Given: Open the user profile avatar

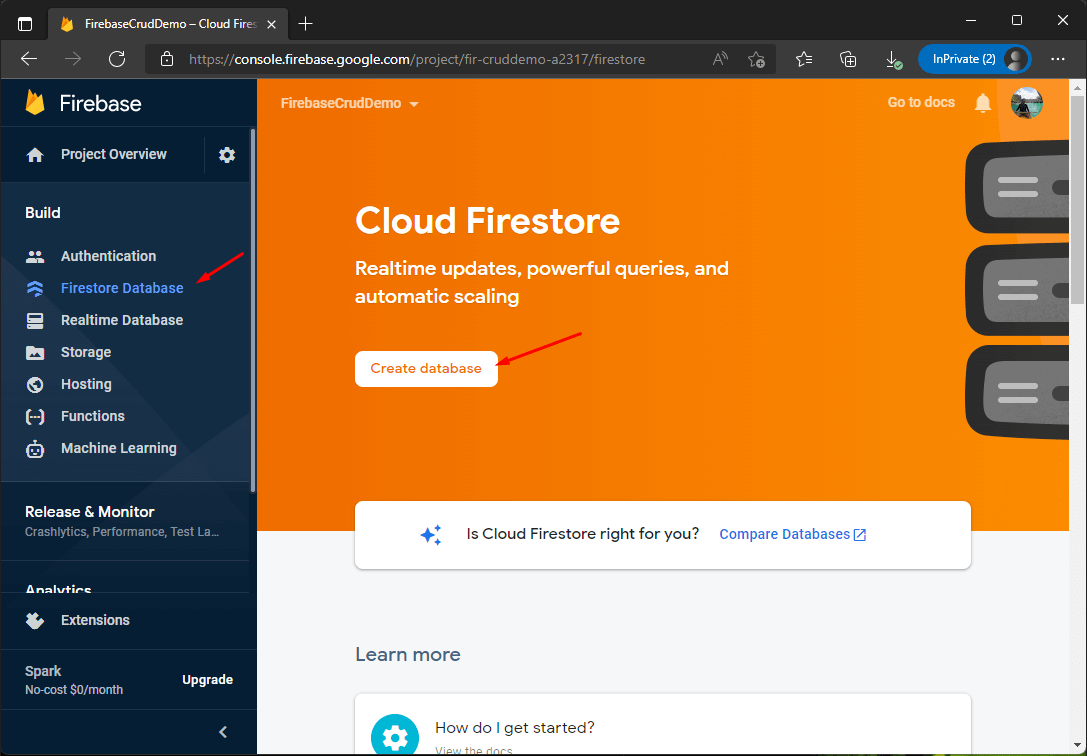Looking at the screenshot, I should [1027, 103].
